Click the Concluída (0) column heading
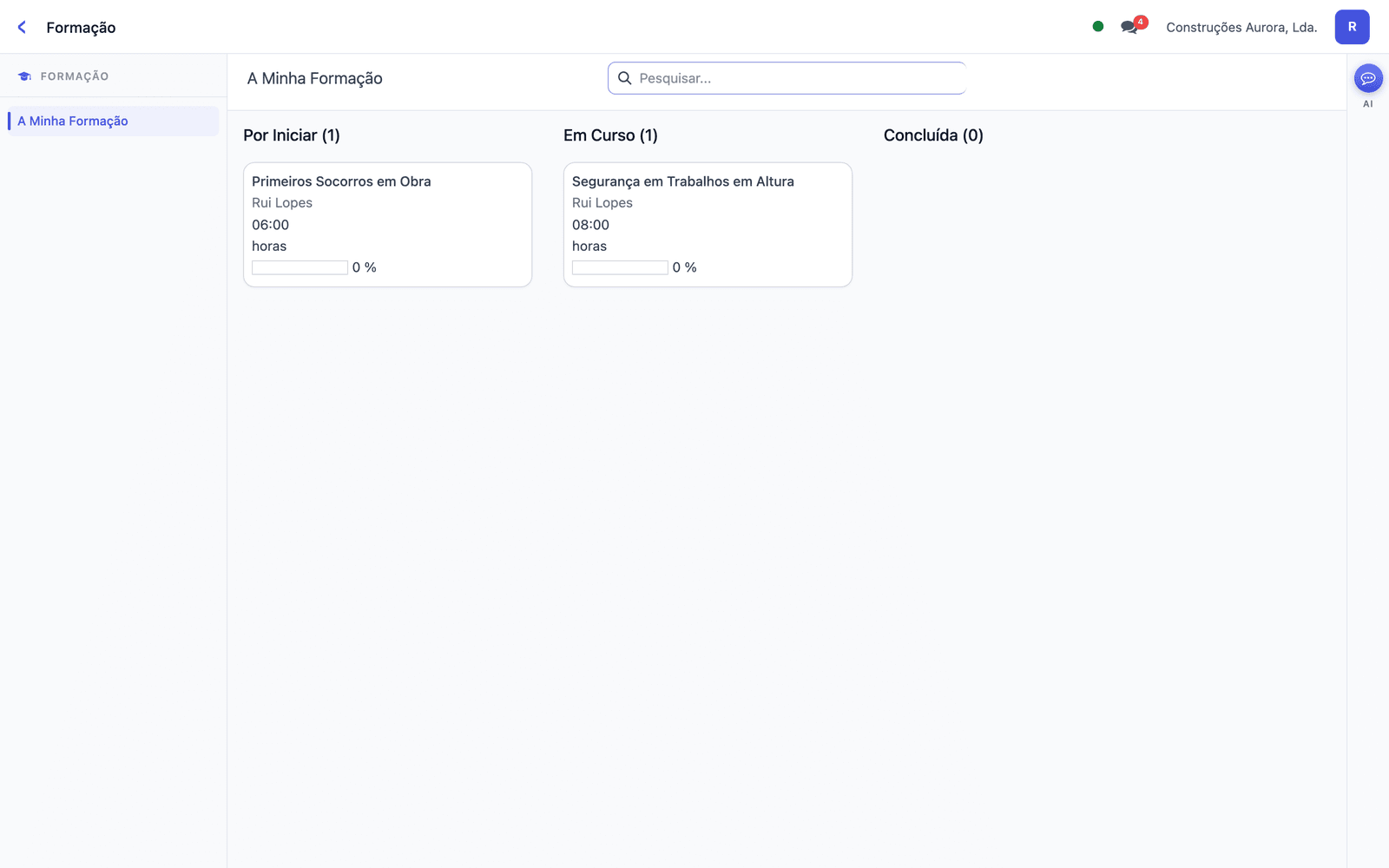Image resolution: width=1389 pixels, height=868 pixels. click(x=933, y=135)
